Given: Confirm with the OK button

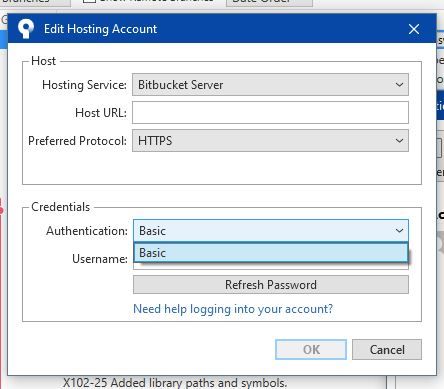Looking at the screenshot, I should 311,350.
